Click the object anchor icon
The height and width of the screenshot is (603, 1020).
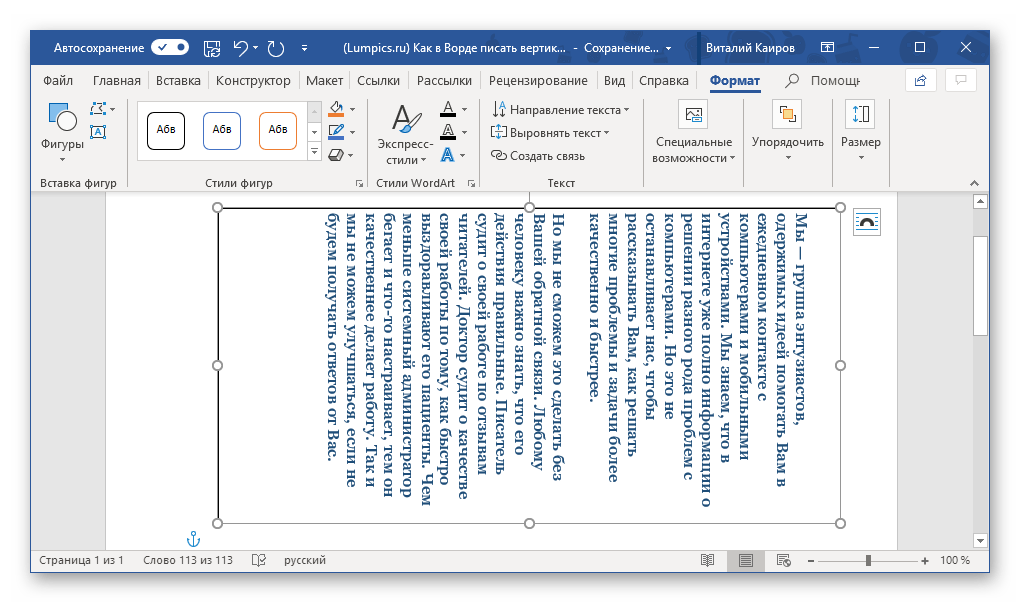click(x=193, y=539)
